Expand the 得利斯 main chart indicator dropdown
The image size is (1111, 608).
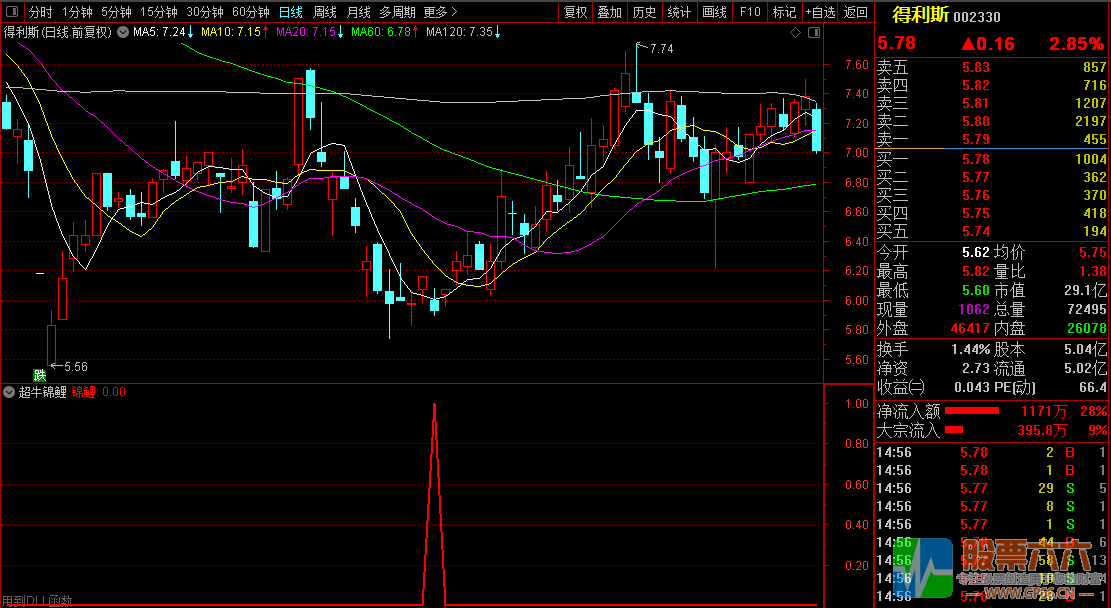tap(123, 32)
